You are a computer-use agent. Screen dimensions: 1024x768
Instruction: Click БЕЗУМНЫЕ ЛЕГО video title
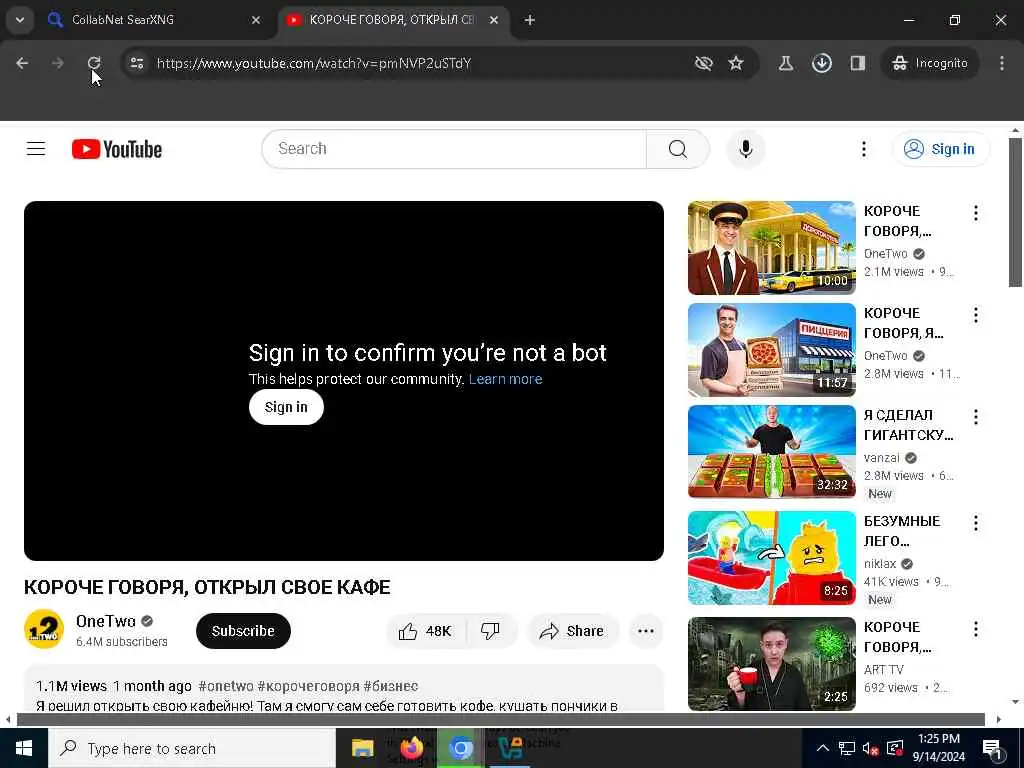902,531
